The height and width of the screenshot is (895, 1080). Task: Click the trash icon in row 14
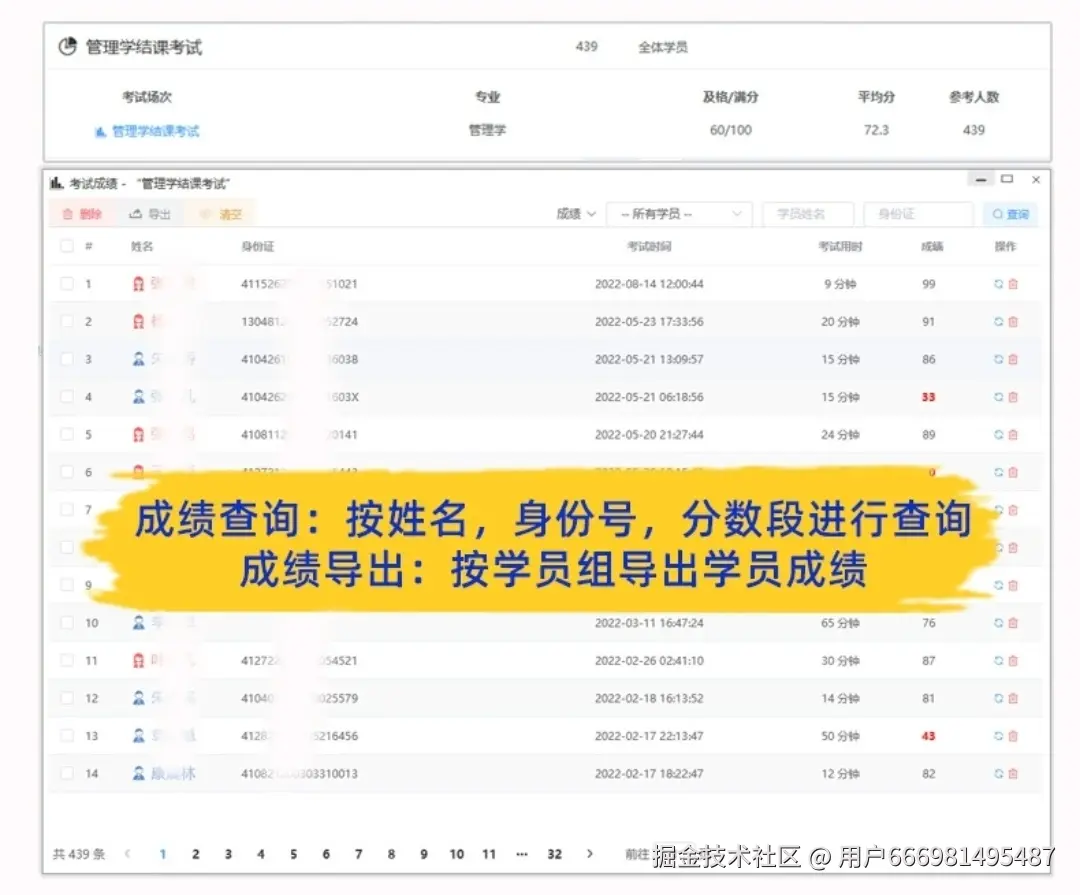(1013, 774)
